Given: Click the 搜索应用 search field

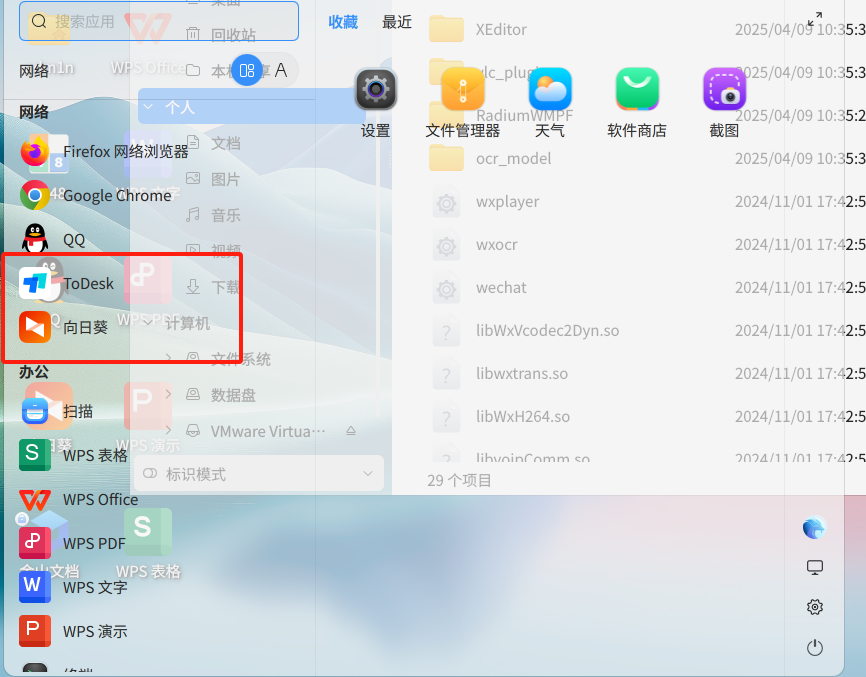Looking at the screenshot, I should tap(159, 22).
